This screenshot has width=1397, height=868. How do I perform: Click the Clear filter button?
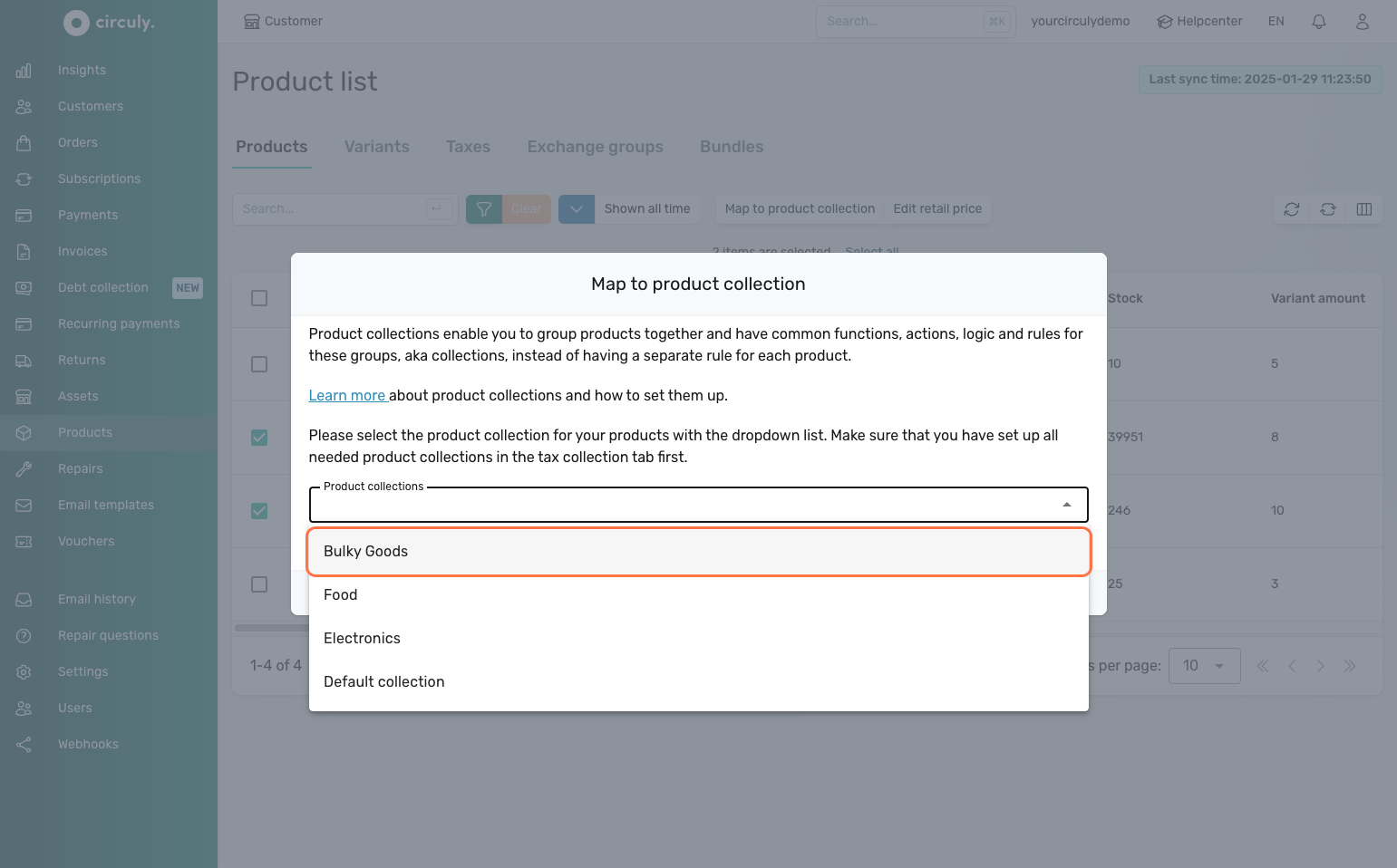pos(527,209)
